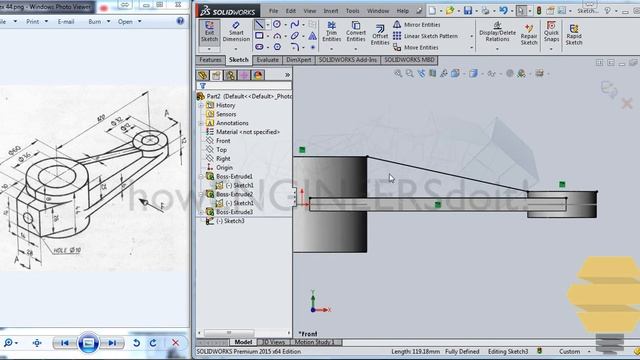Collapse the Boss-Extrude1 tree node
The width and height of the screenshot is (640, 360).
201,176
